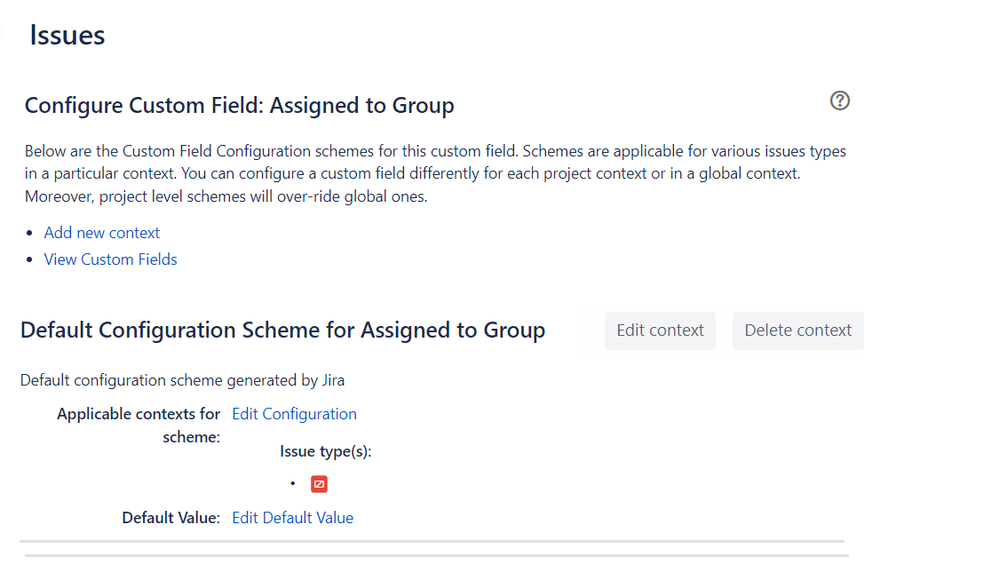Click the bullet beside the issue type icon

point(292,484)
